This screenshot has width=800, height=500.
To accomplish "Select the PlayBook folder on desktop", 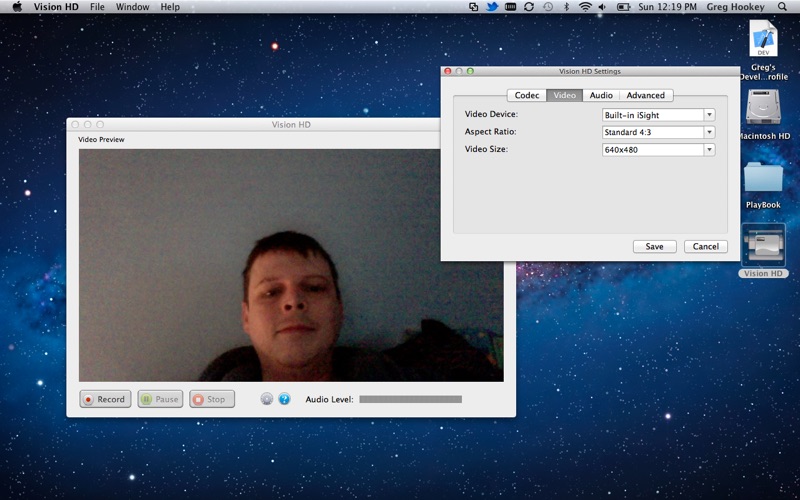I will (763, 180).
